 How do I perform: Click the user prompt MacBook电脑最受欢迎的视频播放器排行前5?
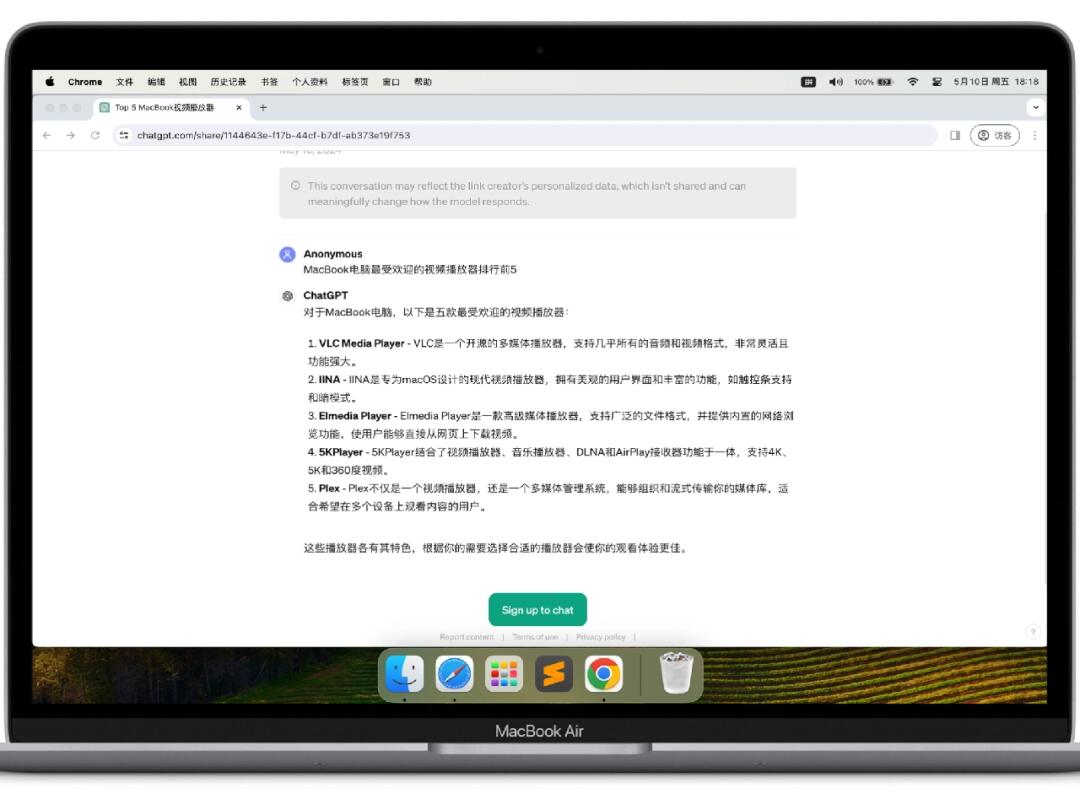[410, 269]
